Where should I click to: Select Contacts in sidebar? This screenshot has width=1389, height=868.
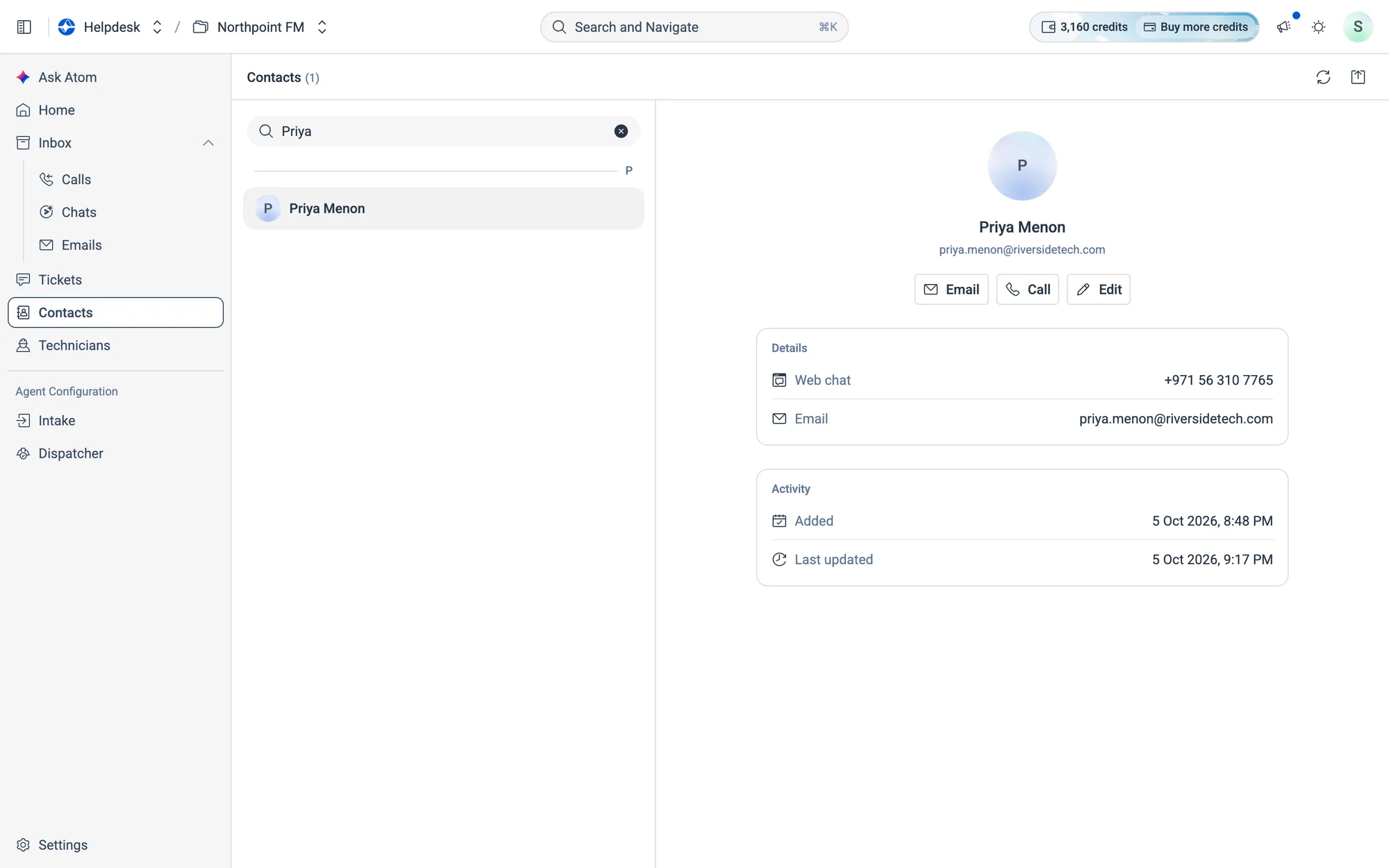pos(115,312)
